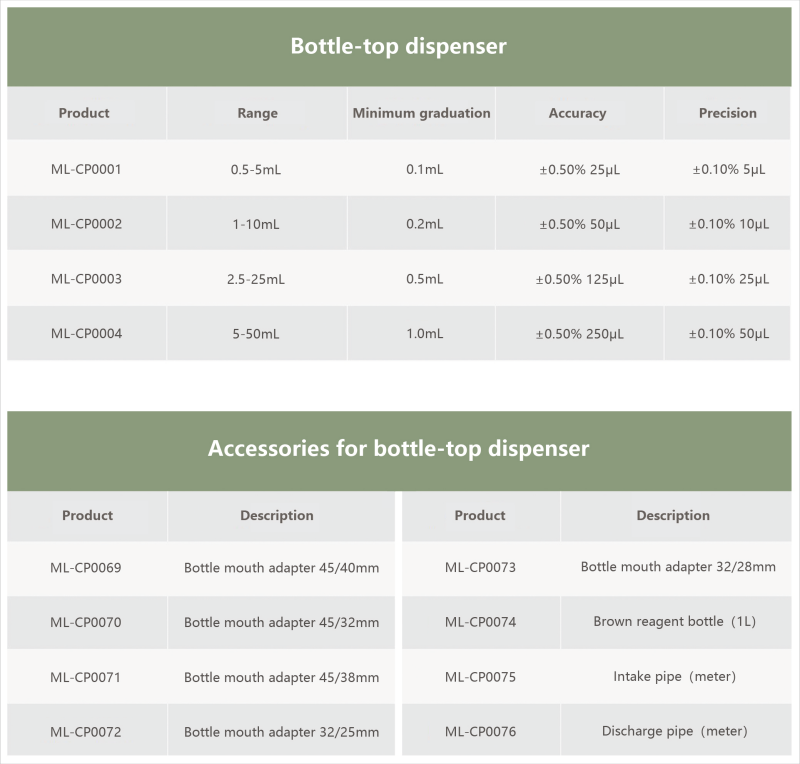Click accessory code ML-CP0069
This screenshot has width=800, height=764.
pos(86,568)
